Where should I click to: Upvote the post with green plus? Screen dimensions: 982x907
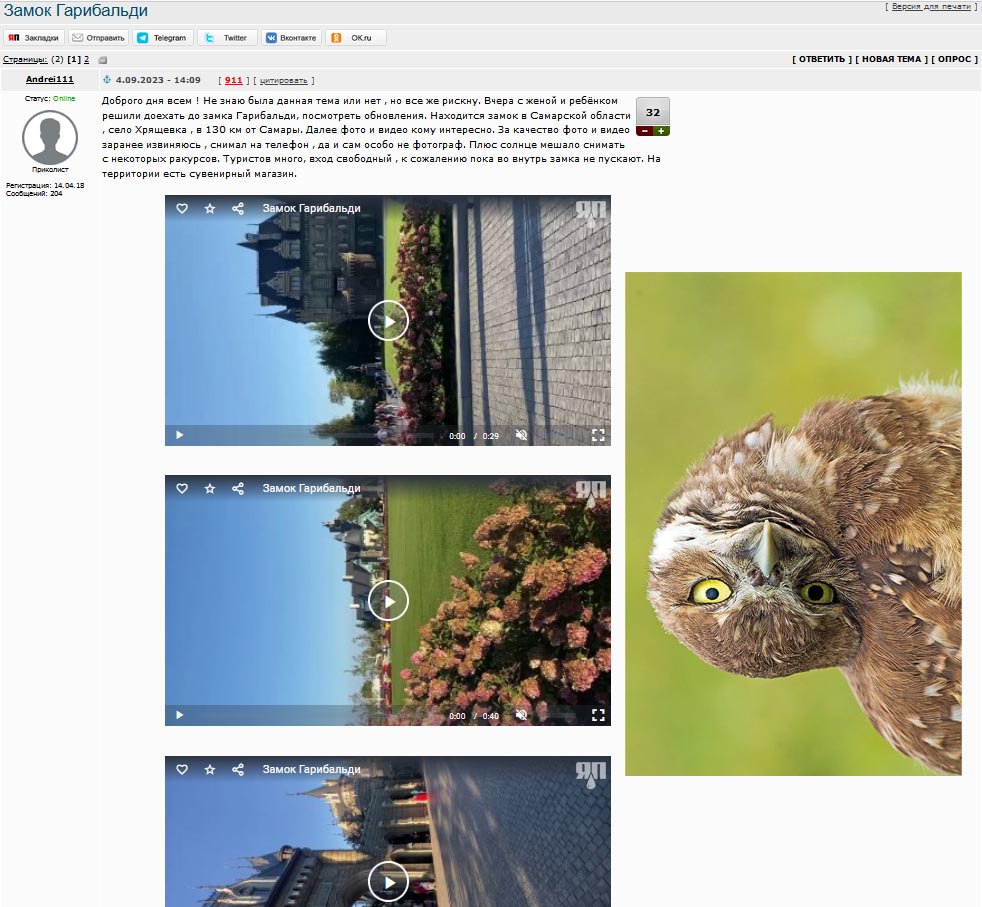tap(661, 131)
